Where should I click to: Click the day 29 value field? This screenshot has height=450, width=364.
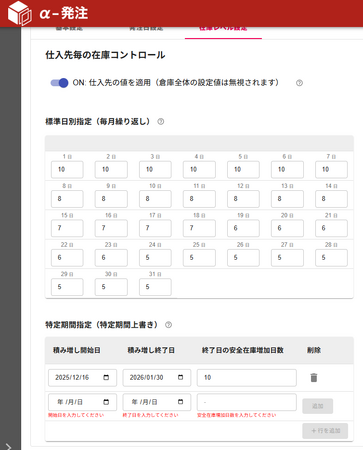67,287
